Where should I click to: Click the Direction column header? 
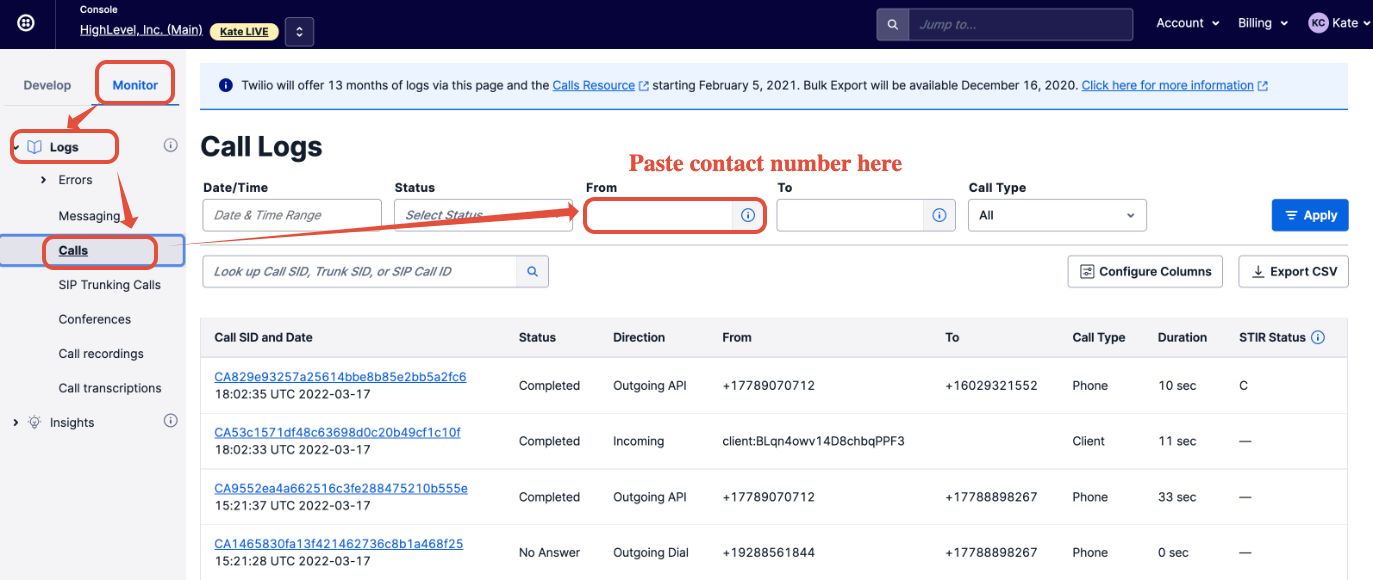(x=639, y=337)
